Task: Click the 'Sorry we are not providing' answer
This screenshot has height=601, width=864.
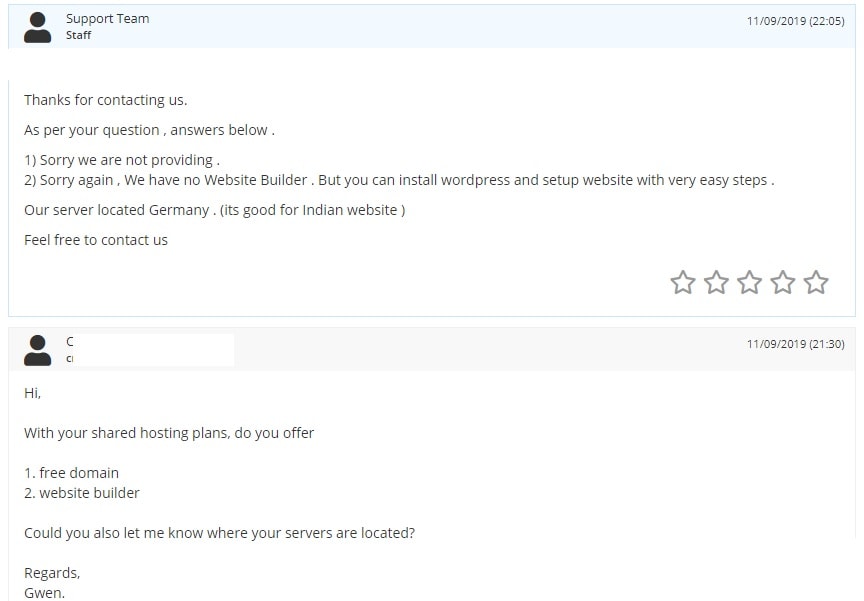Action: pyautogui.click(x=122, y=160)
